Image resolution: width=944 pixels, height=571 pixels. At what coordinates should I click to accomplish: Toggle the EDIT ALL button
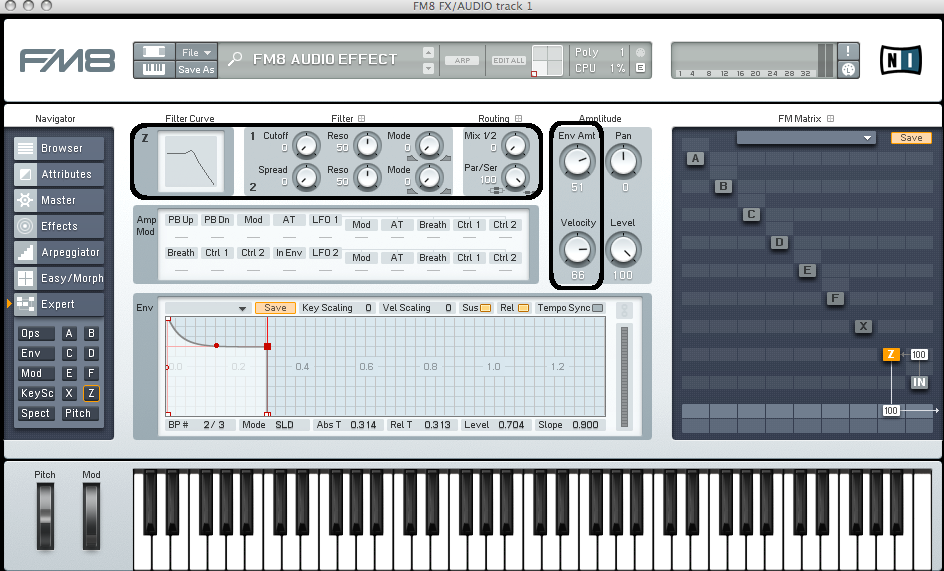(x=509, y=60)
